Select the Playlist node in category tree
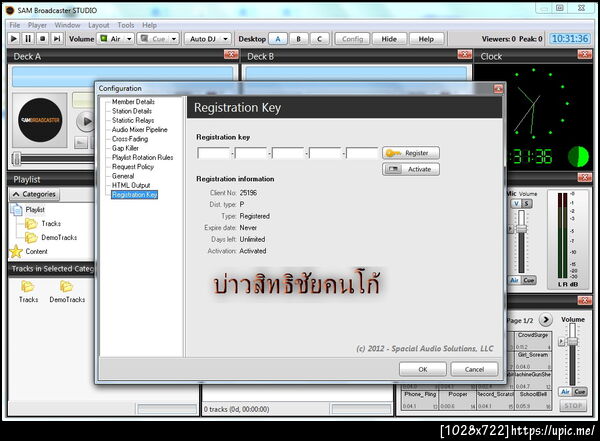 click(35, 209)
